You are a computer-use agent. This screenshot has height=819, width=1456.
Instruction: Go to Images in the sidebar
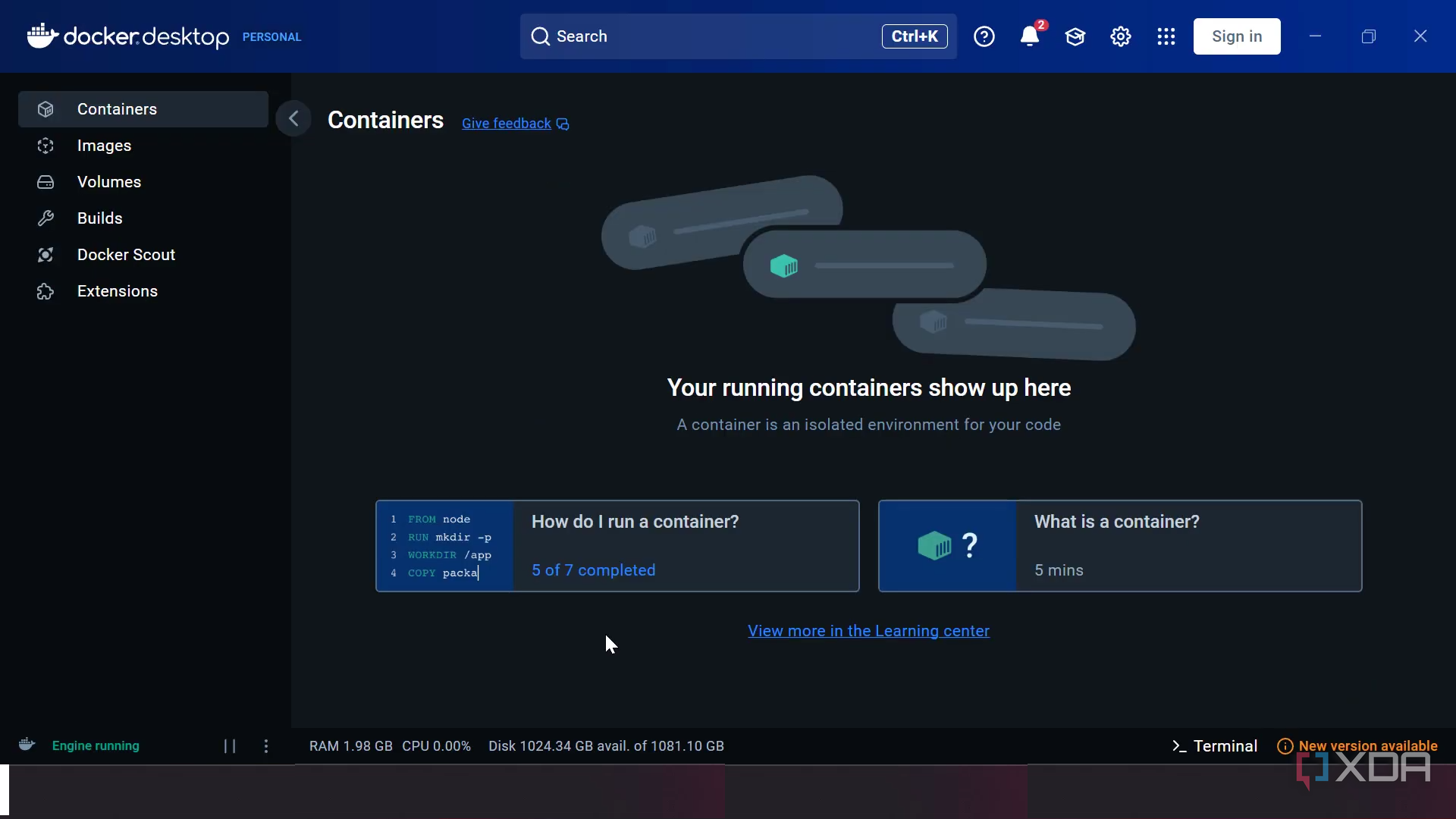coord(143,146)
